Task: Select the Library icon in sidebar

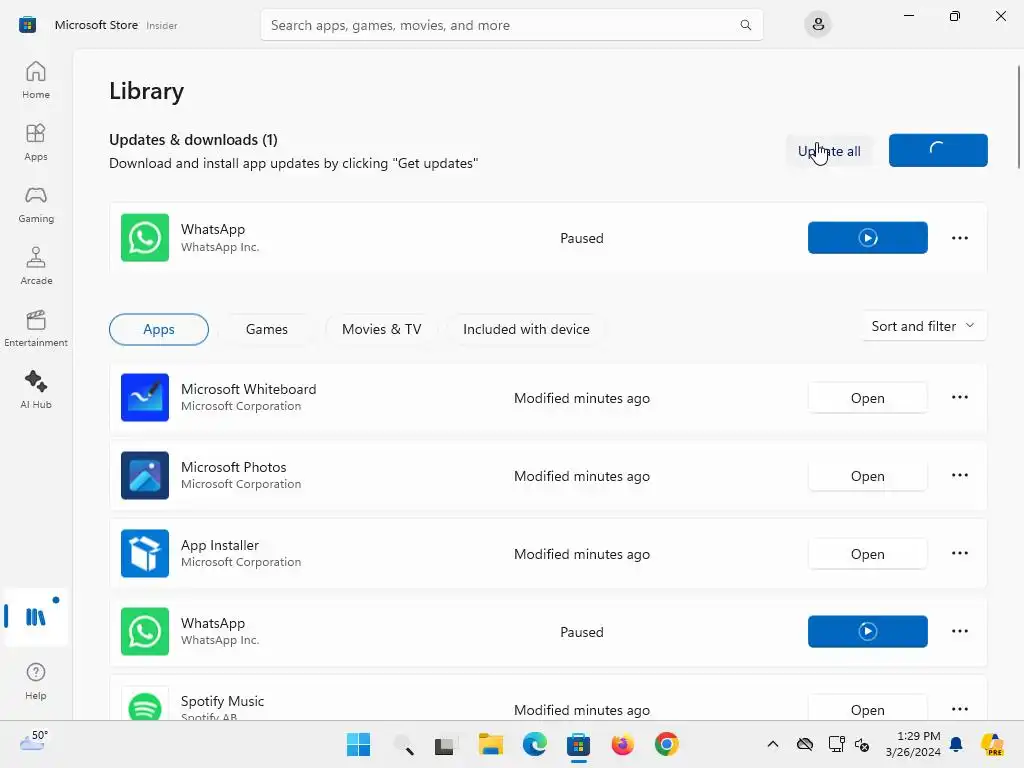Action: click(x=36, y=616)
